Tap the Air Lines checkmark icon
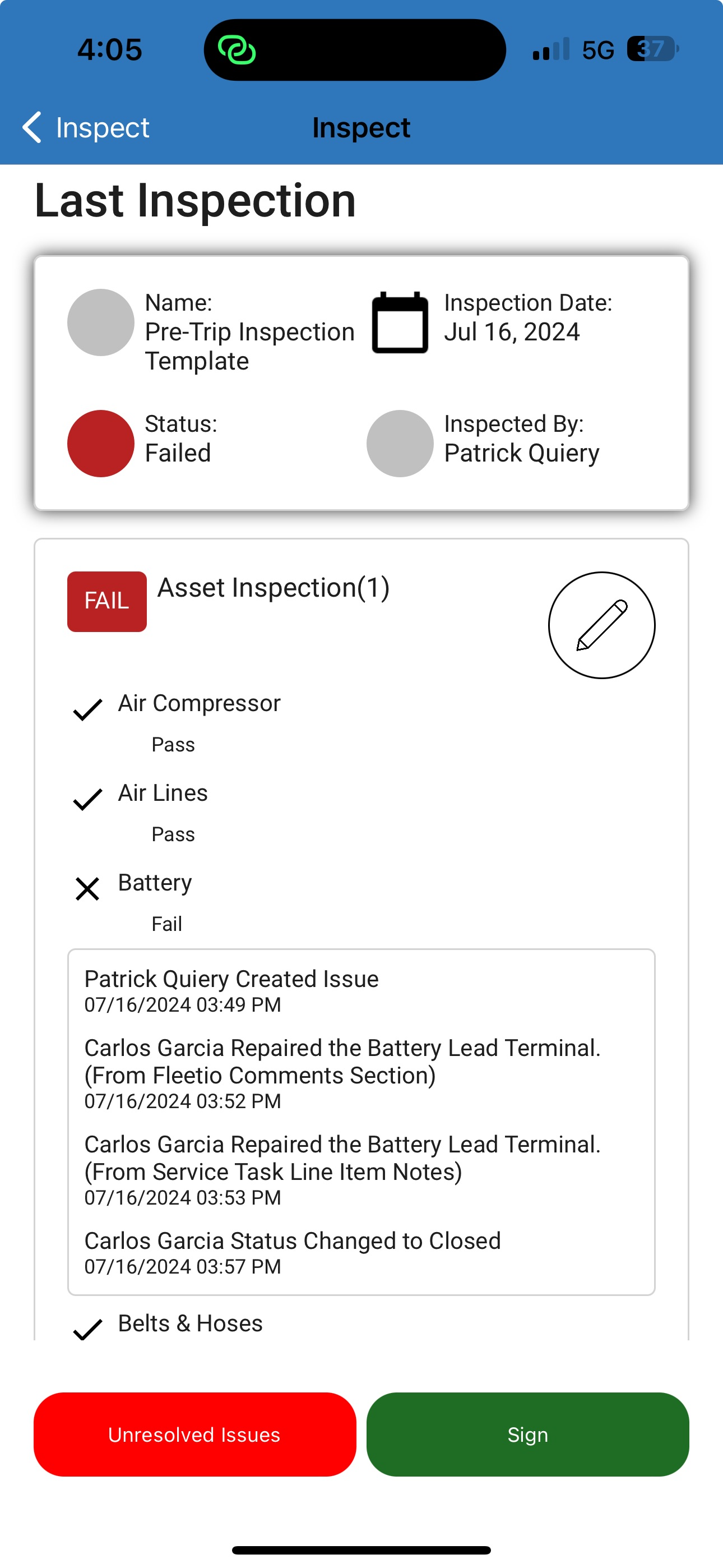The image size is (723, 1568). [87, 799]
